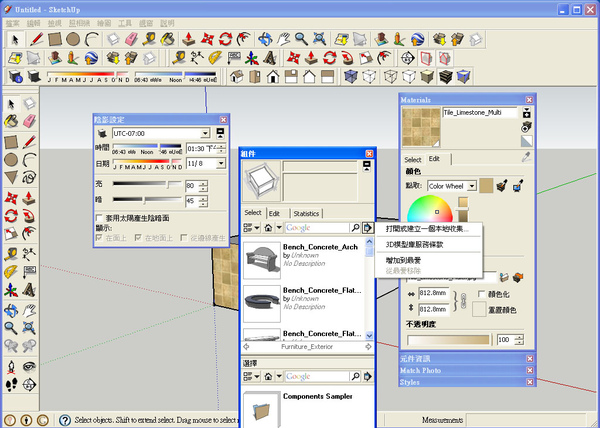Select the 3D Text tool in second toolbar row
Image resolution: width=600 pixels, height=428 pixels.
270,58
